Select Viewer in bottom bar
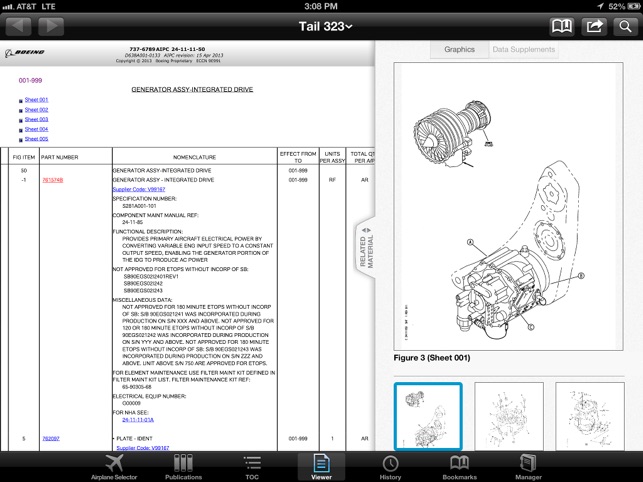 click(x=321, y=467)
